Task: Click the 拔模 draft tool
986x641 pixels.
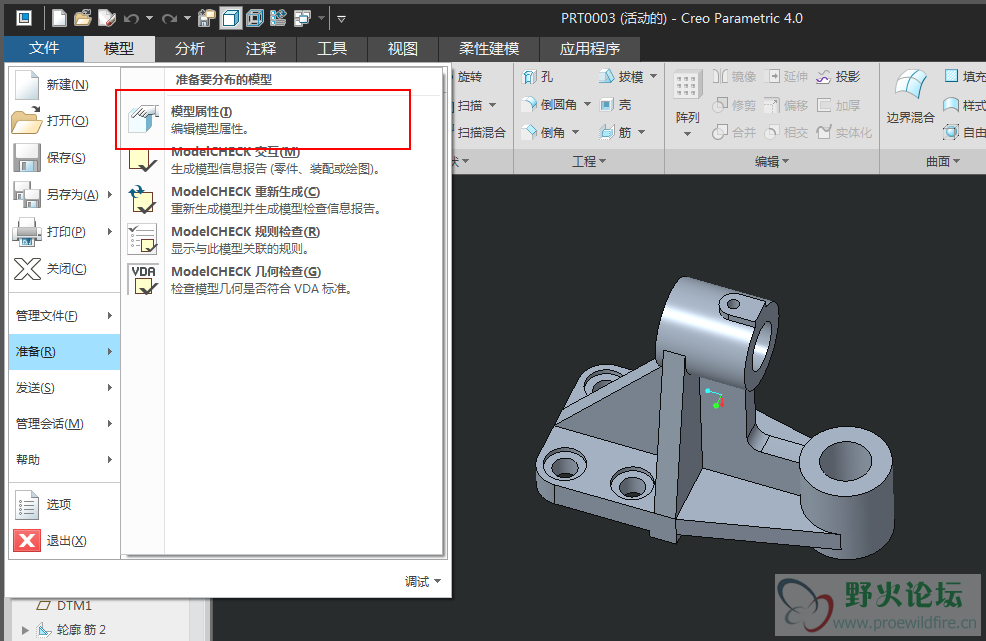Action: [621, 77]
